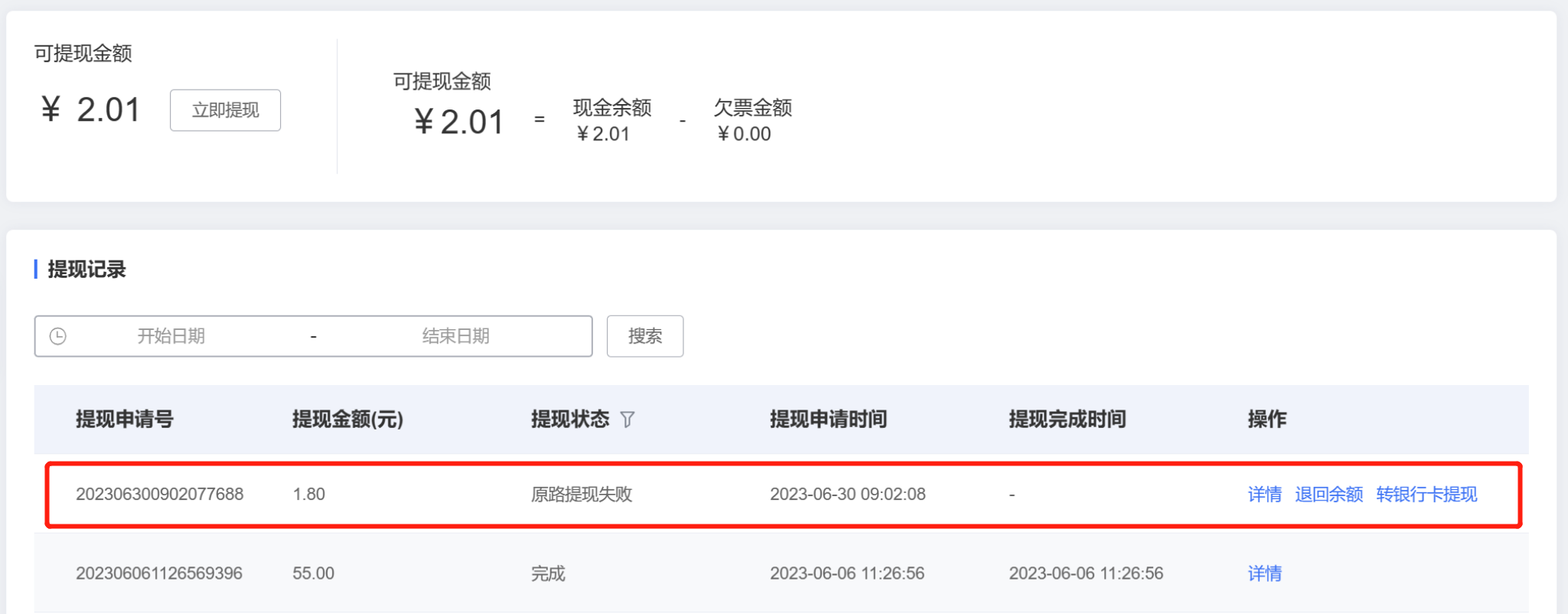Click the 提现完成时间 column header
The width and height of the screenshot is (1568, 614).
pos(1067,420)
